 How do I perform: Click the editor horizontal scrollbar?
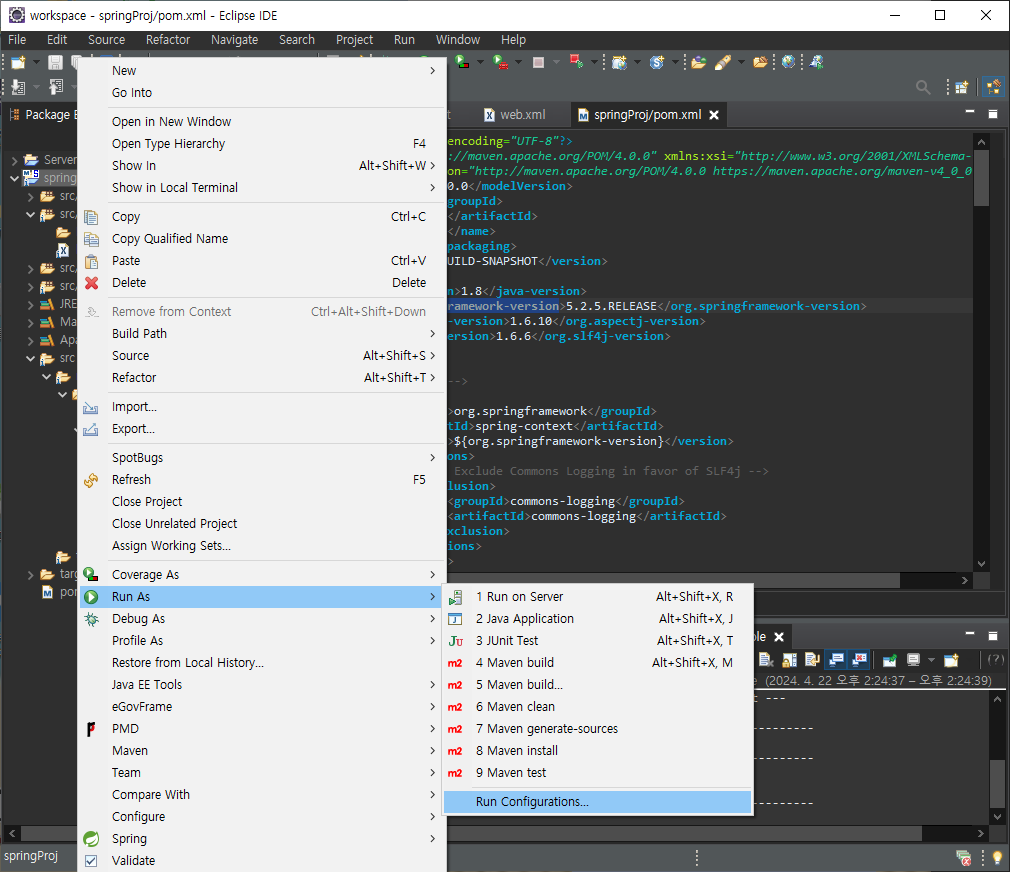(674, 580)
